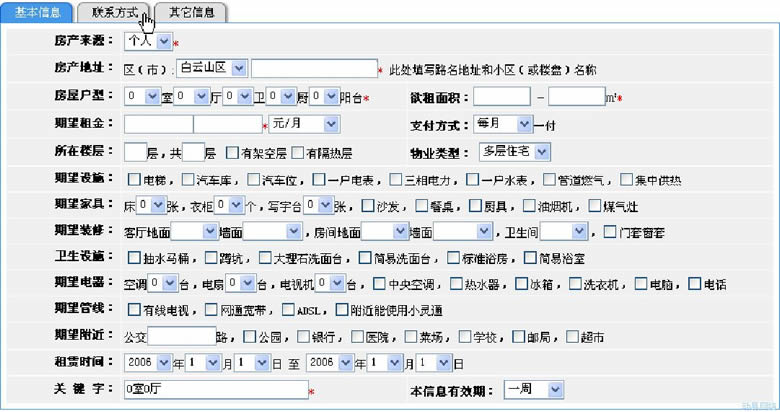Image resolution: width=780 pixels, height=412 pixels.
Task: Open the 元/月 rent unit dropdown
Action: click(x=304, y=124)
